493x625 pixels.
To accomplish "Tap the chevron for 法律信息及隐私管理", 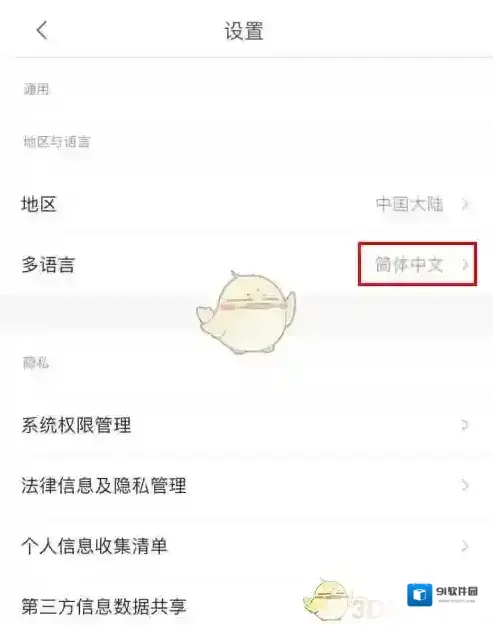I will point(465,485).
